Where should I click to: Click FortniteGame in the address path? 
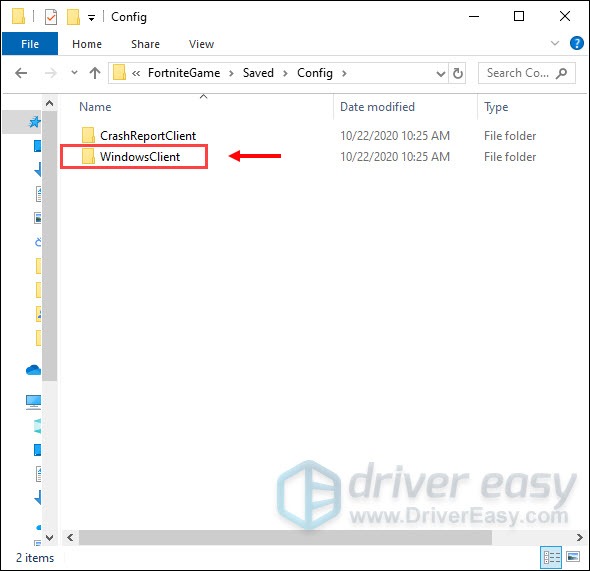(184, 73)
